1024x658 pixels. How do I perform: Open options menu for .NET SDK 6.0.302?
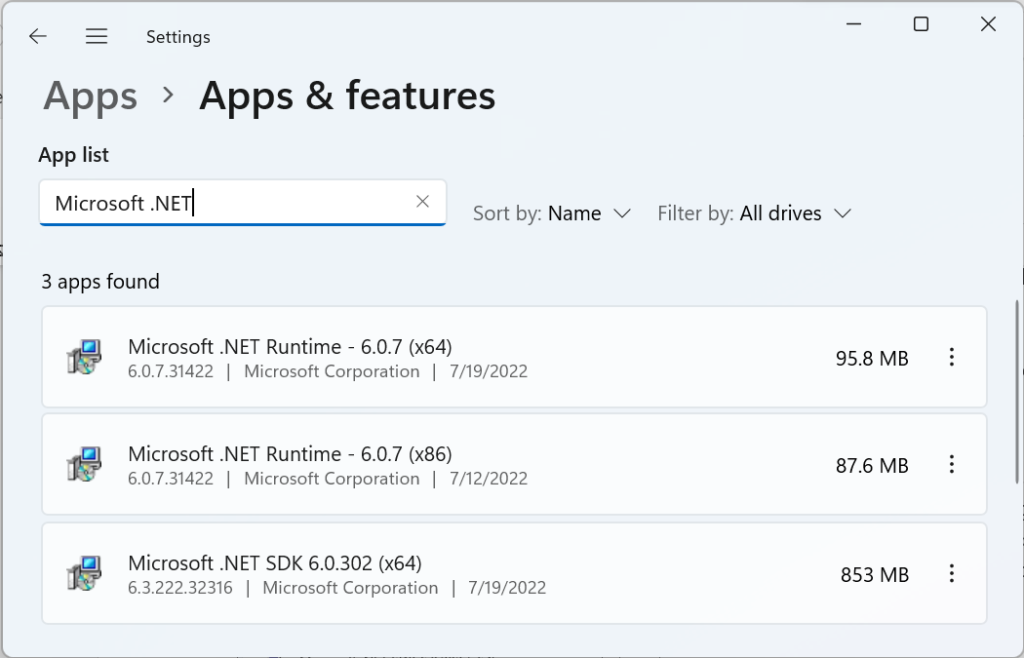951,573
